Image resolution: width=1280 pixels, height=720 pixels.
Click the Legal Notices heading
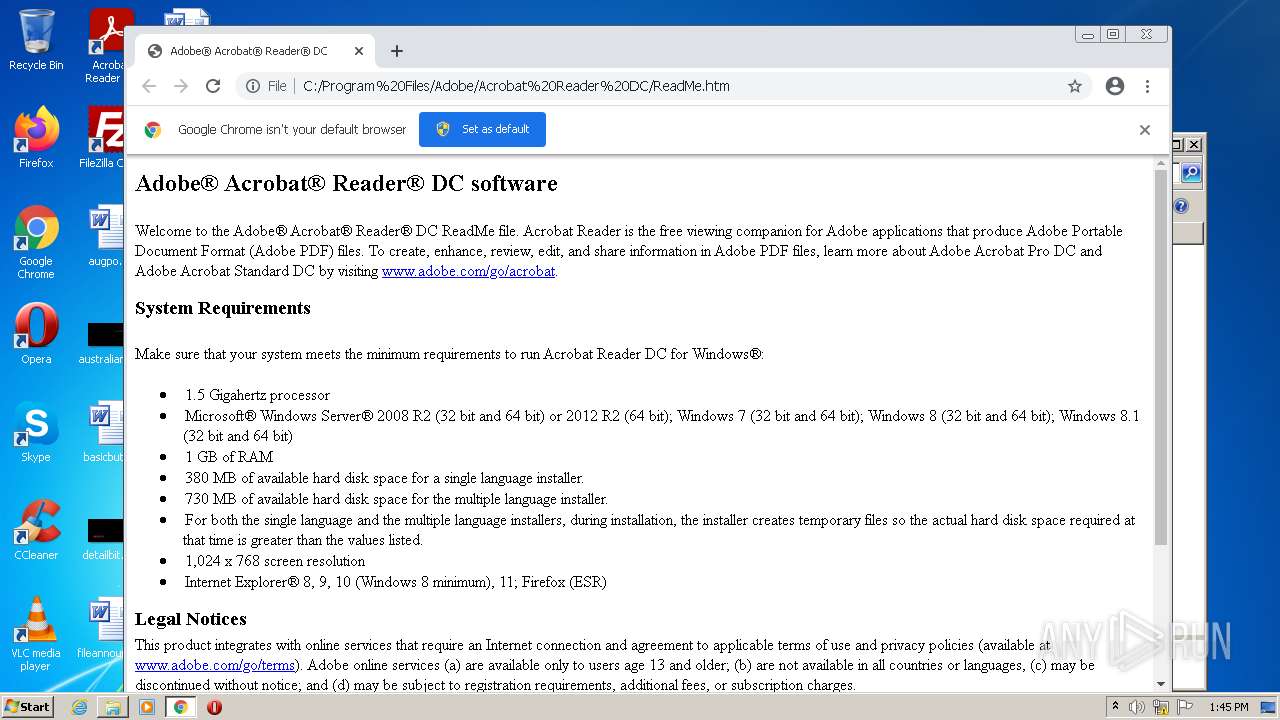click(191, 619)
